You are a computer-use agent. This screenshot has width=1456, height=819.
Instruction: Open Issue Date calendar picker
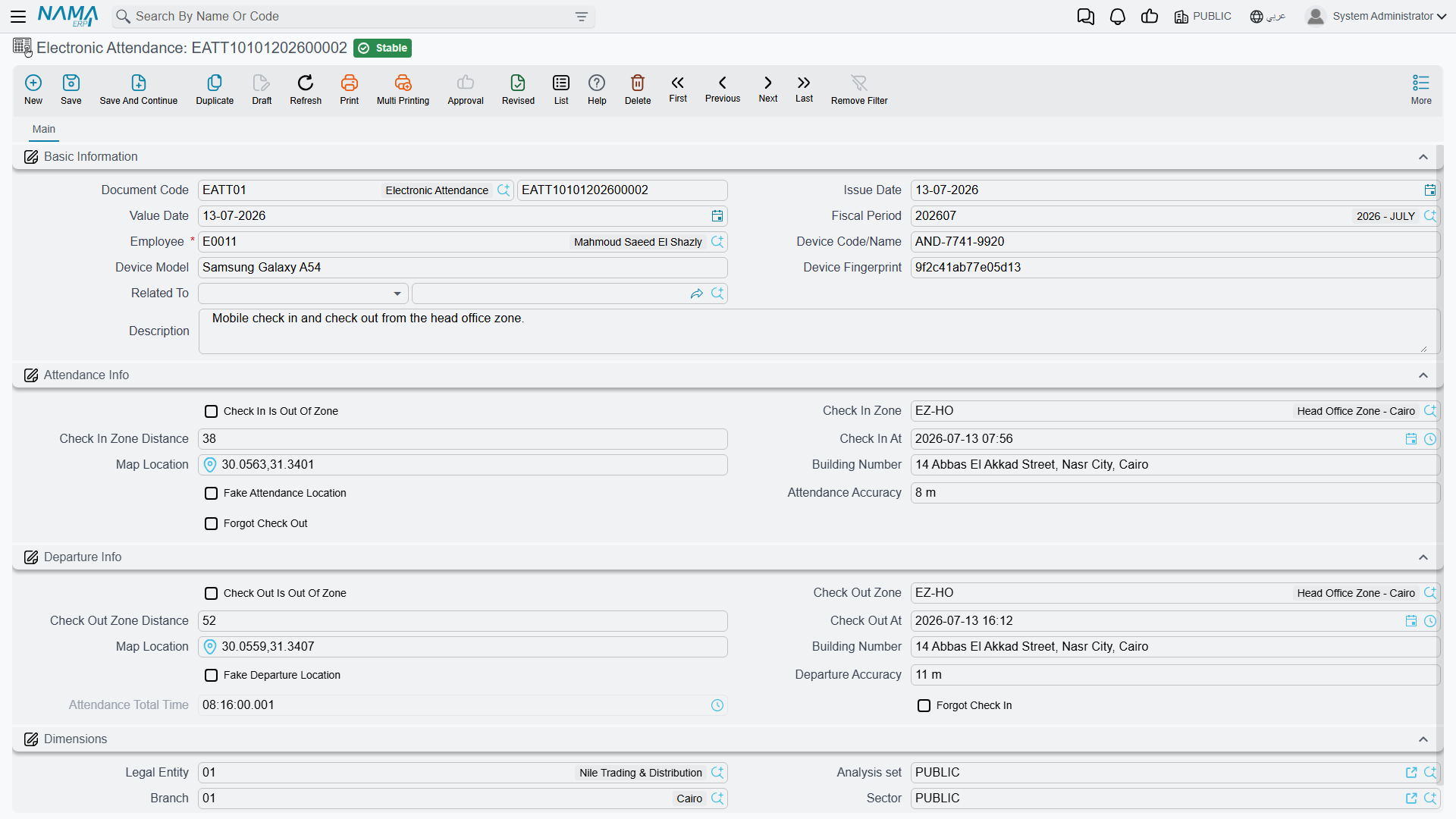coord(1430,190)
